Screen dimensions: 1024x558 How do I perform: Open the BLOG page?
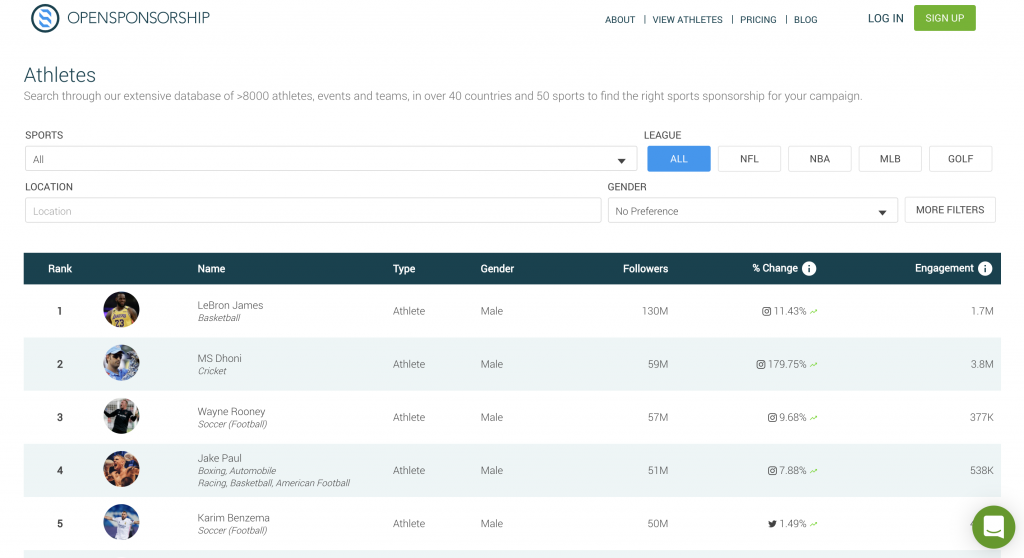click(805, 20)
